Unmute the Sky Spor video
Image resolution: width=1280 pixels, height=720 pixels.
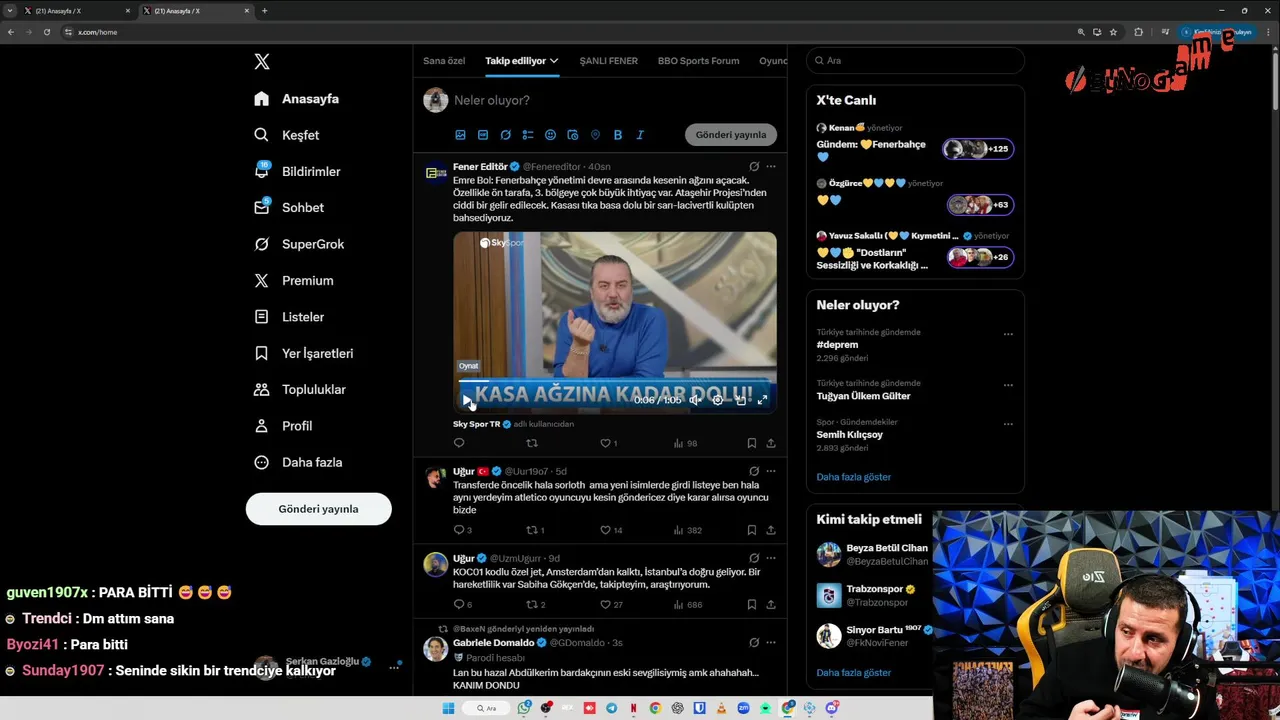pyautogui.click(x=695, y=400)
